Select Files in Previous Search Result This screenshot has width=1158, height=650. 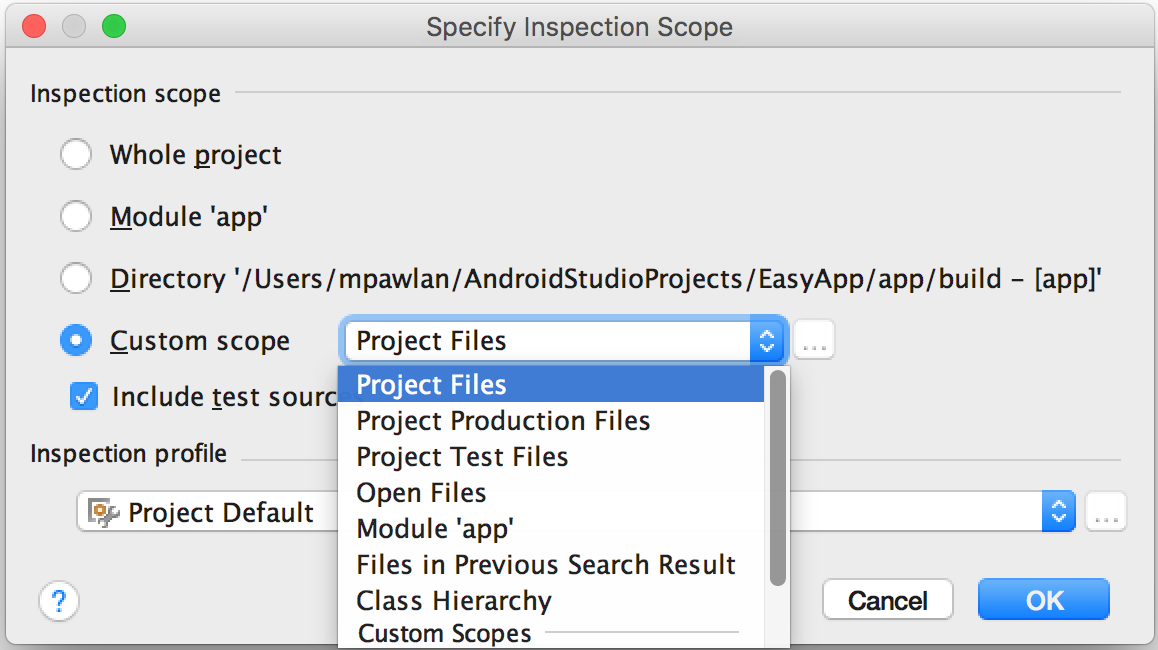coord(546,565)
